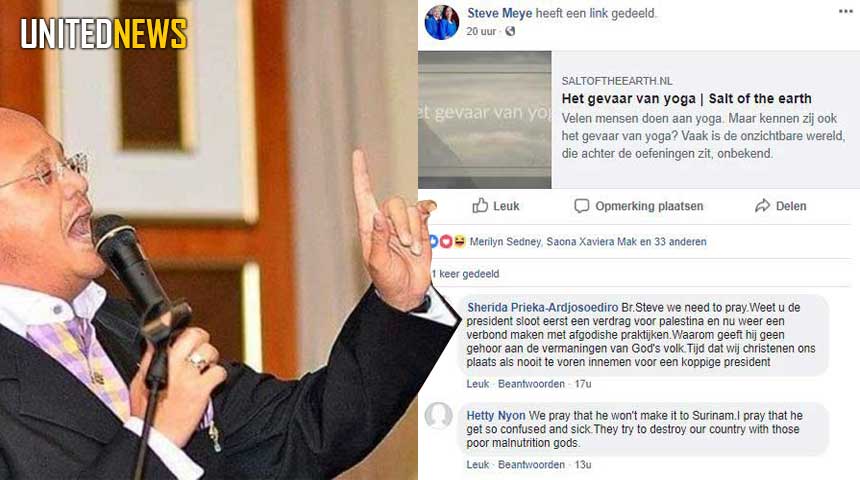
Task: Open Sherida Prieka-Ardjosoediro's profile
Action: click(542, 308)
